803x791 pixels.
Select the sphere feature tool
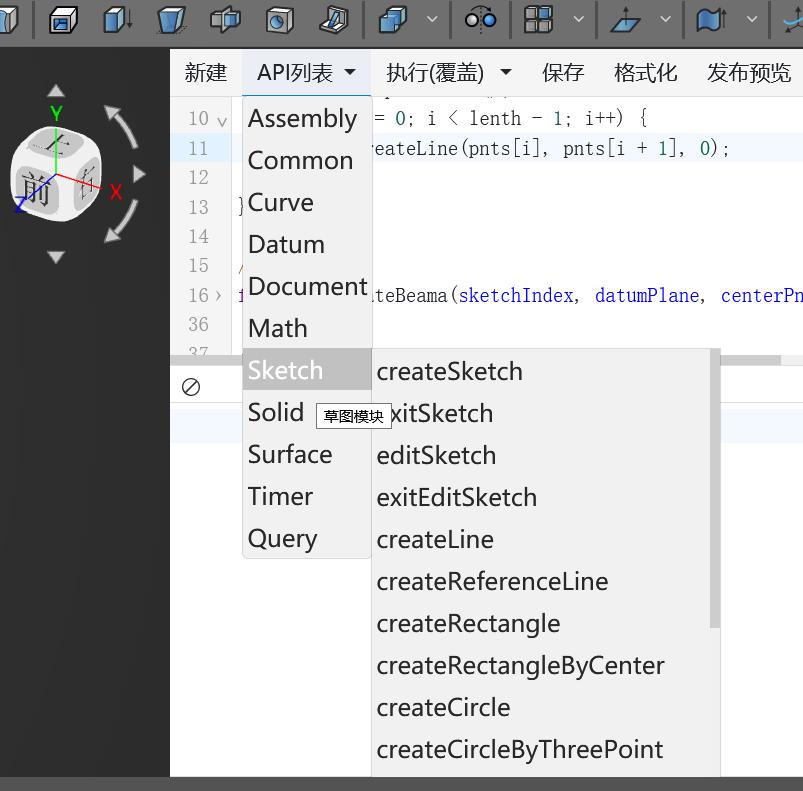pos(281,22)
